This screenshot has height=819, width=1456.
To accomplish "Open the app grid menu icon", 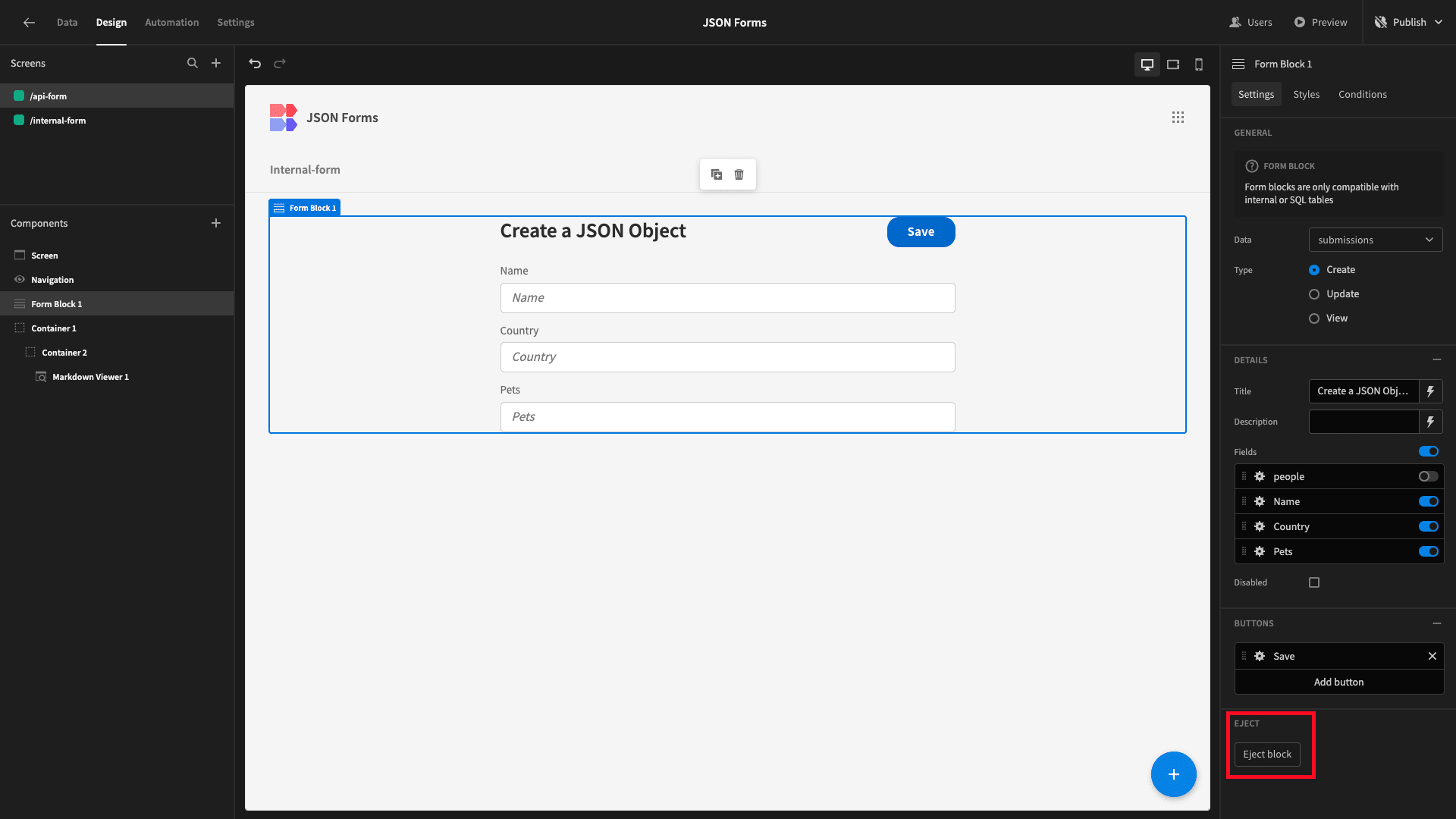I will [1178, 118].
